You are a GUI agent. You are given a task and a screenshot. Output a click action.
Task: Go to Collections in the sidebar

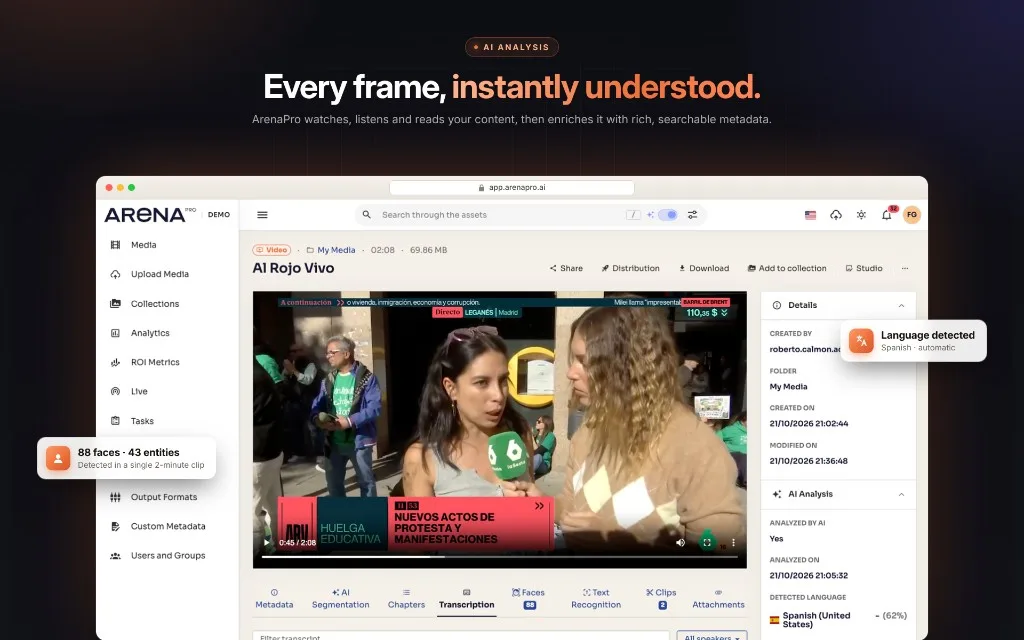pyautogui.click(x=144, y=304)
